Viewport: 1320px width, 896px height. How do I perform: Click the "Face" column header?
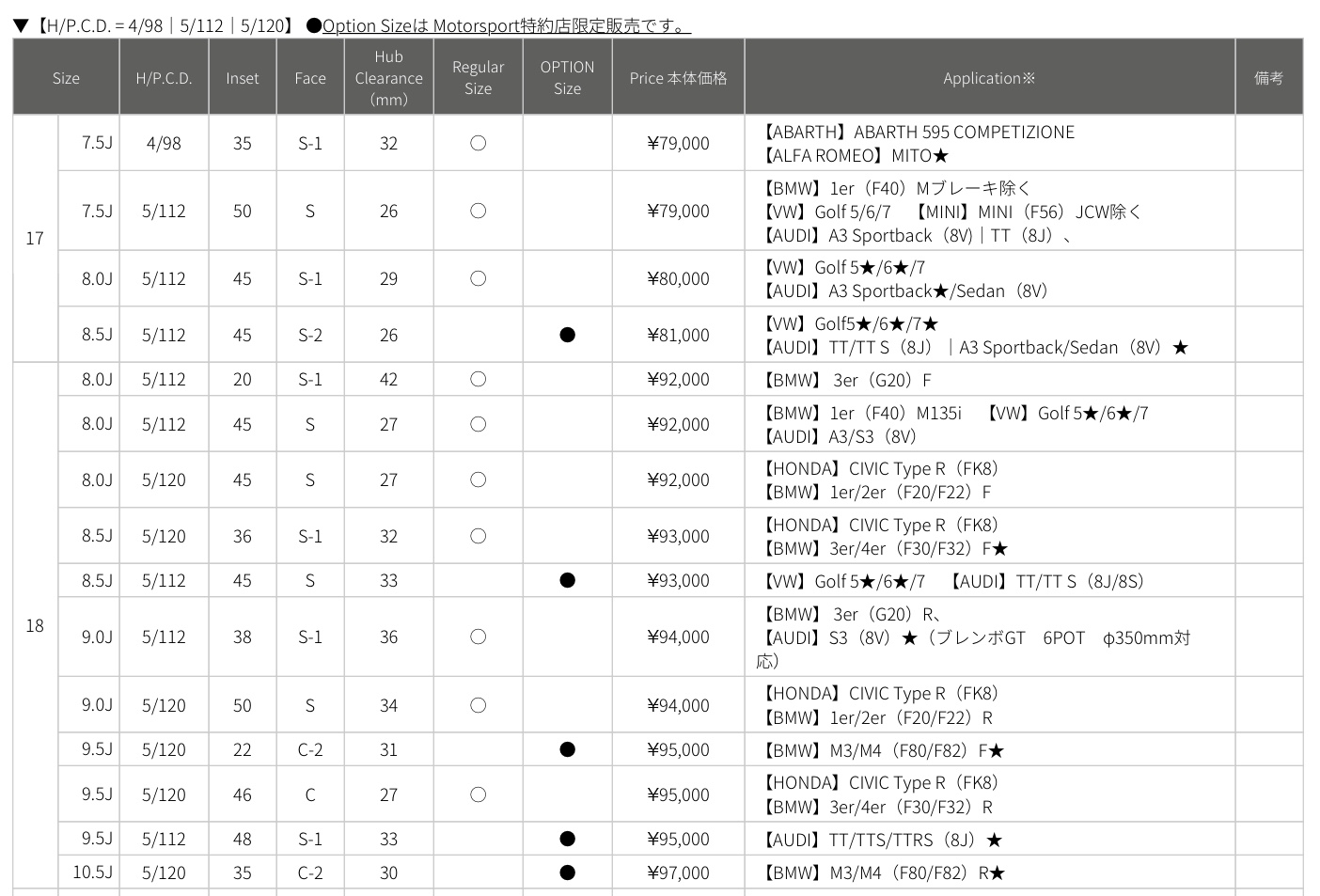coord(310,78)
